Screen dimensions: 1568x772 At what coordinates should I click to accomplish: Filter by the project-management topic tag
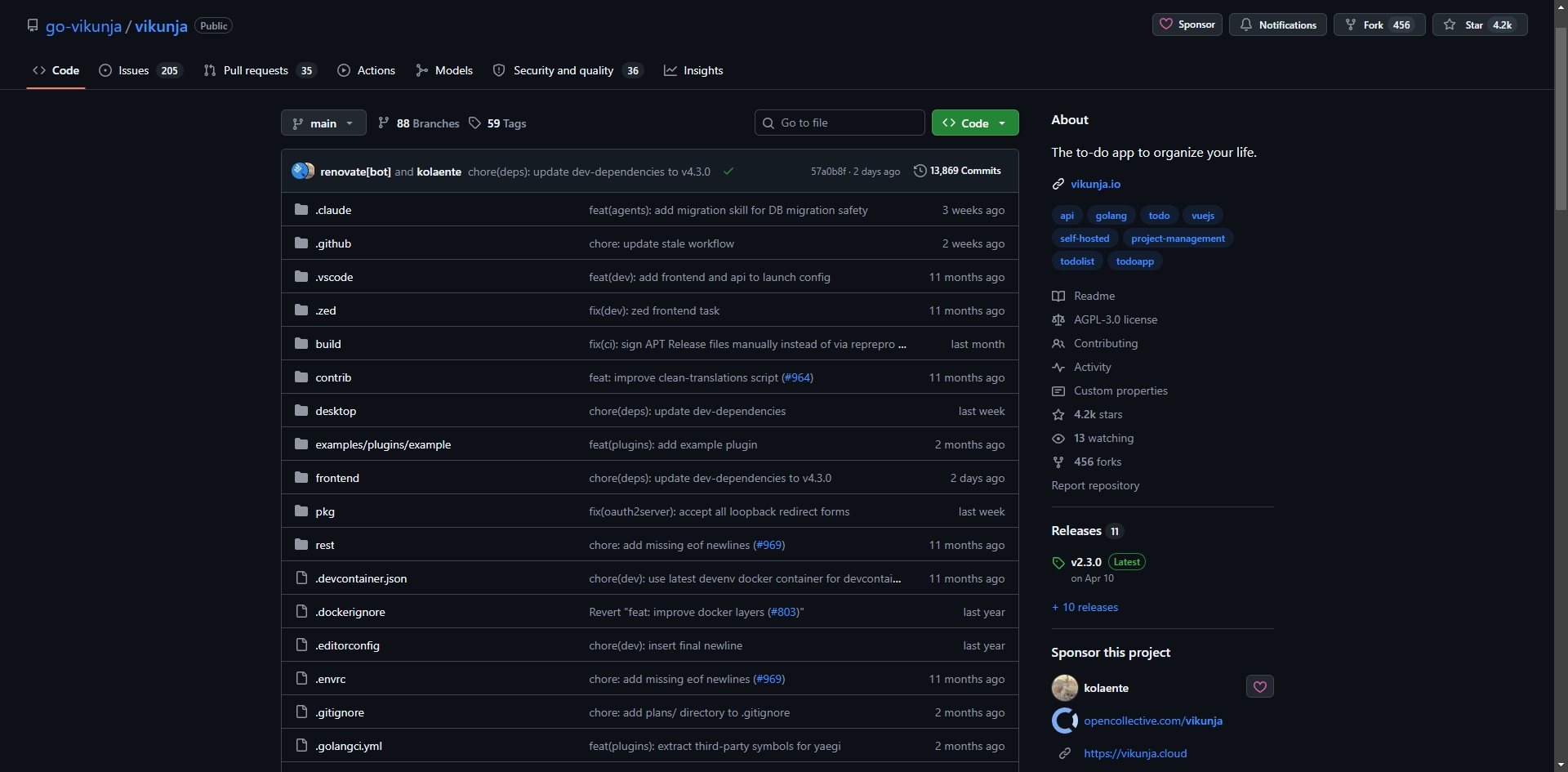tap(1178, 239)
